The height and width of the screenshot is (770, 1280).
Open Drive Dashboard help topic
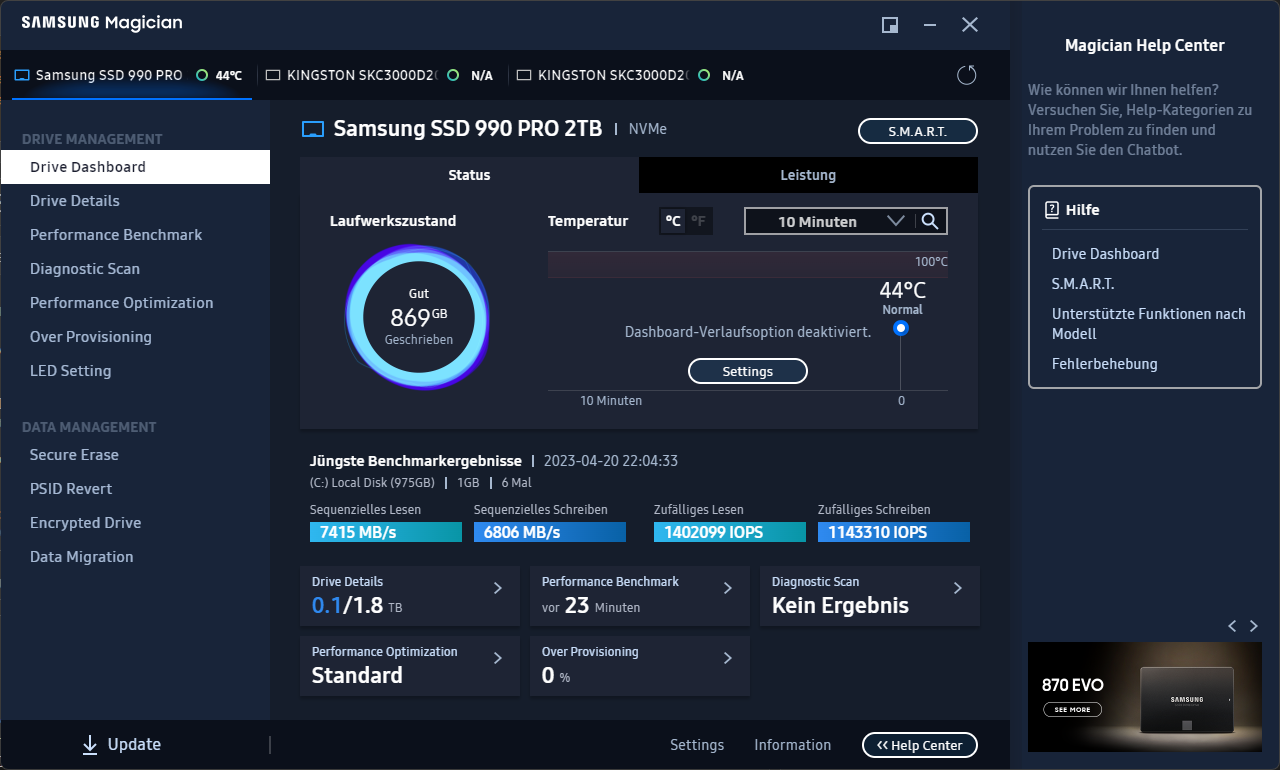(x=1105, y=254)
